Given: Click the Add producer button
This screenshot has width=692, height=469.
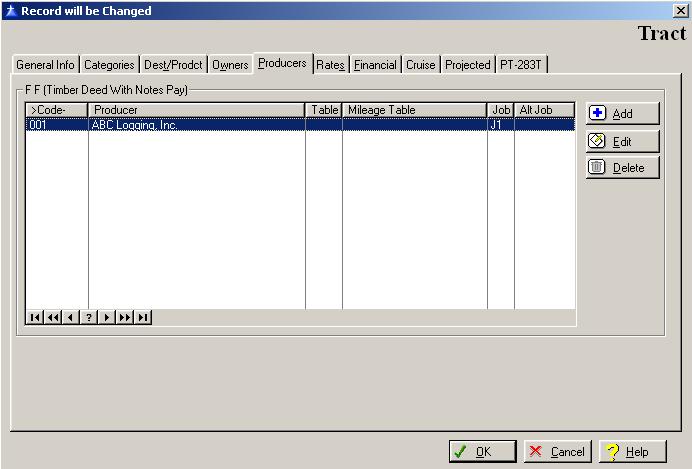Looking at the screenshot, I should click(x=622, y=113).
